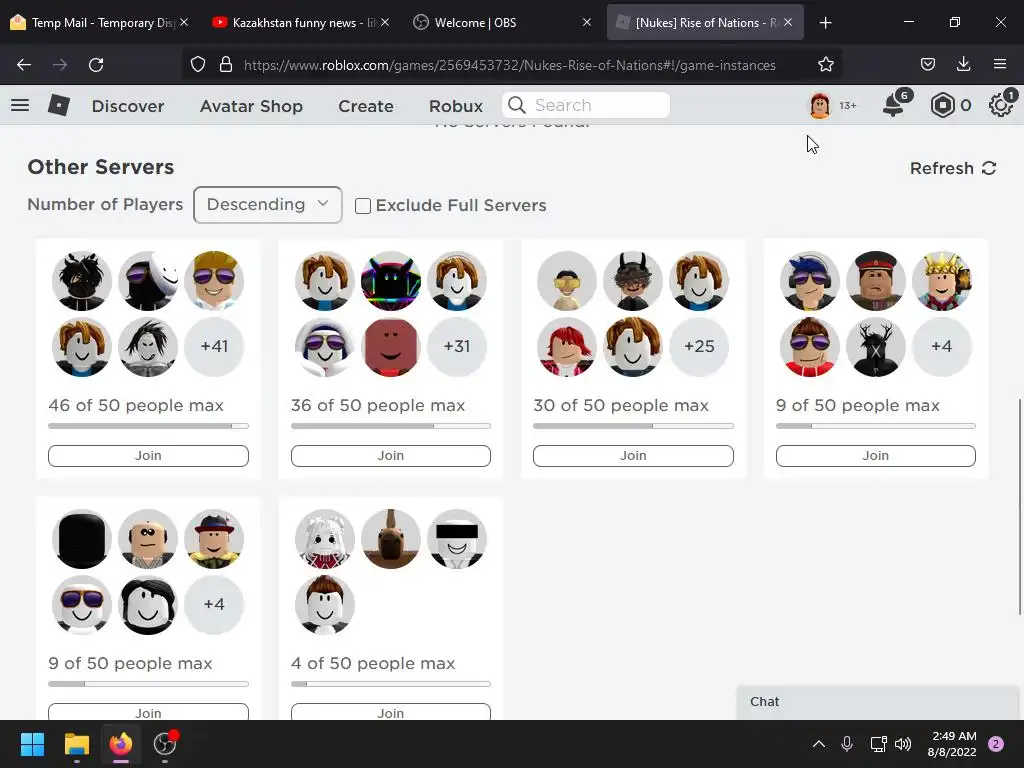This screenshot has width=1024, height=768.
Task: Open the Firefox downloads icon
Action: [x=963, y=65]
